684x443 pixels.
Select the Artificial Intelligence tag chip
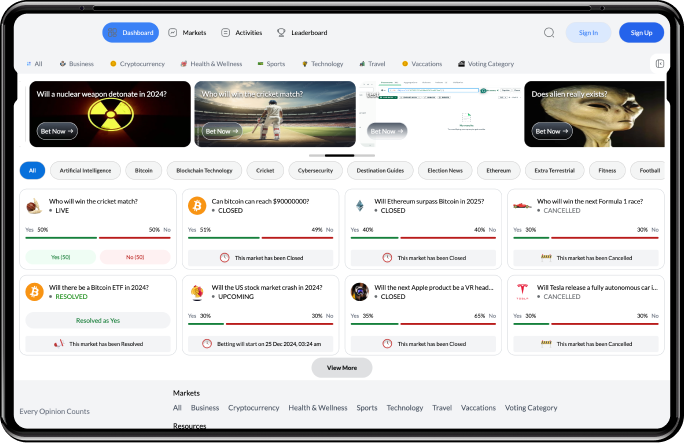(x=85, y=171)
